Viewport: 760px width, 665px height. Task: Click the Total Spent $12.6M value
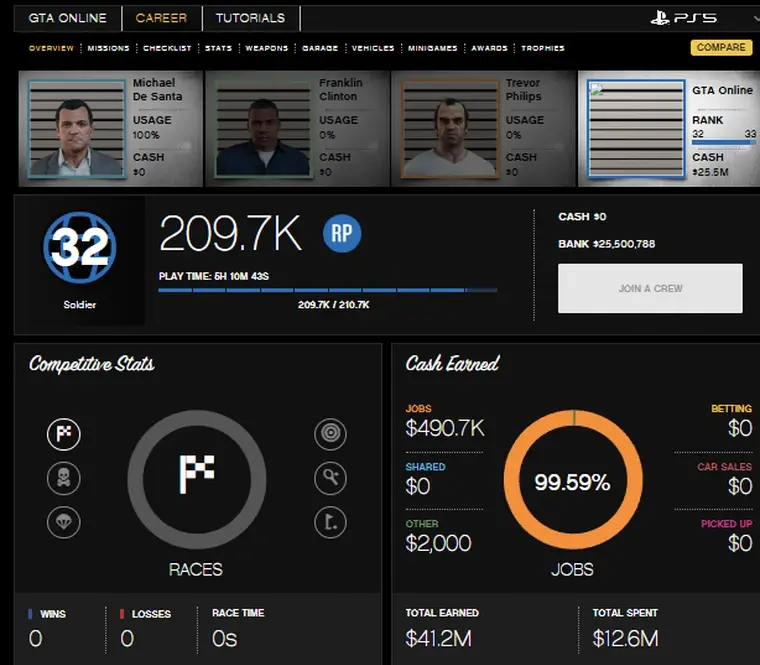point(625,638)
